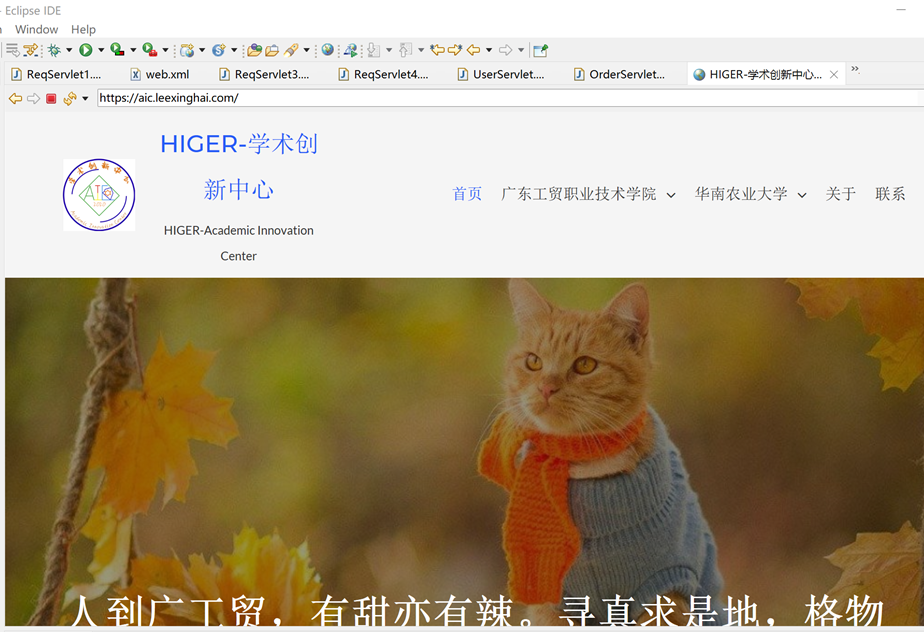924x632 pixels.
Task: Click the 首页 navigation link
Action: (x=467, y=194)
